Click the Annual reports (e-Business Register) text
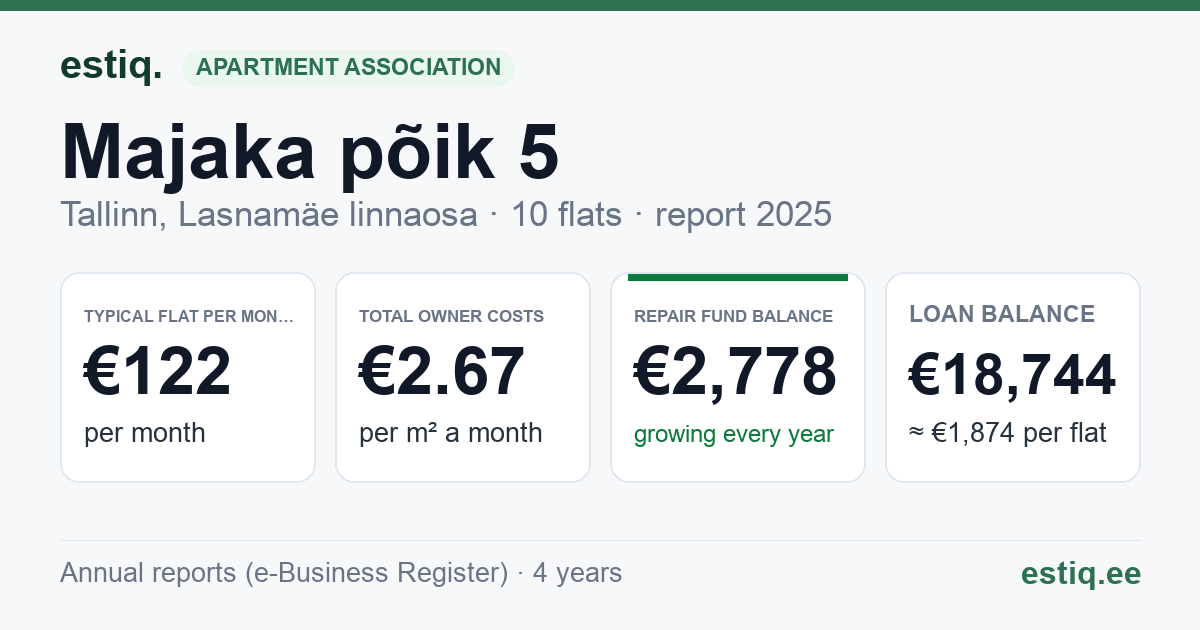 (284, 573)
